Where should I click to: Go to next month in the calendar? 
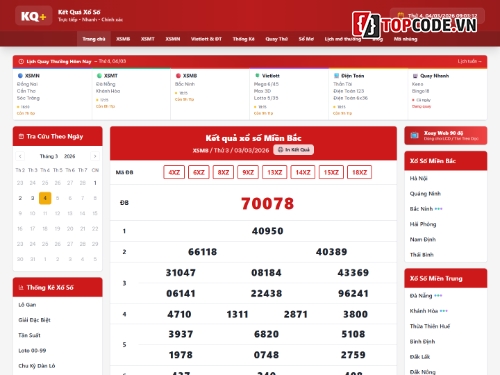95,156
